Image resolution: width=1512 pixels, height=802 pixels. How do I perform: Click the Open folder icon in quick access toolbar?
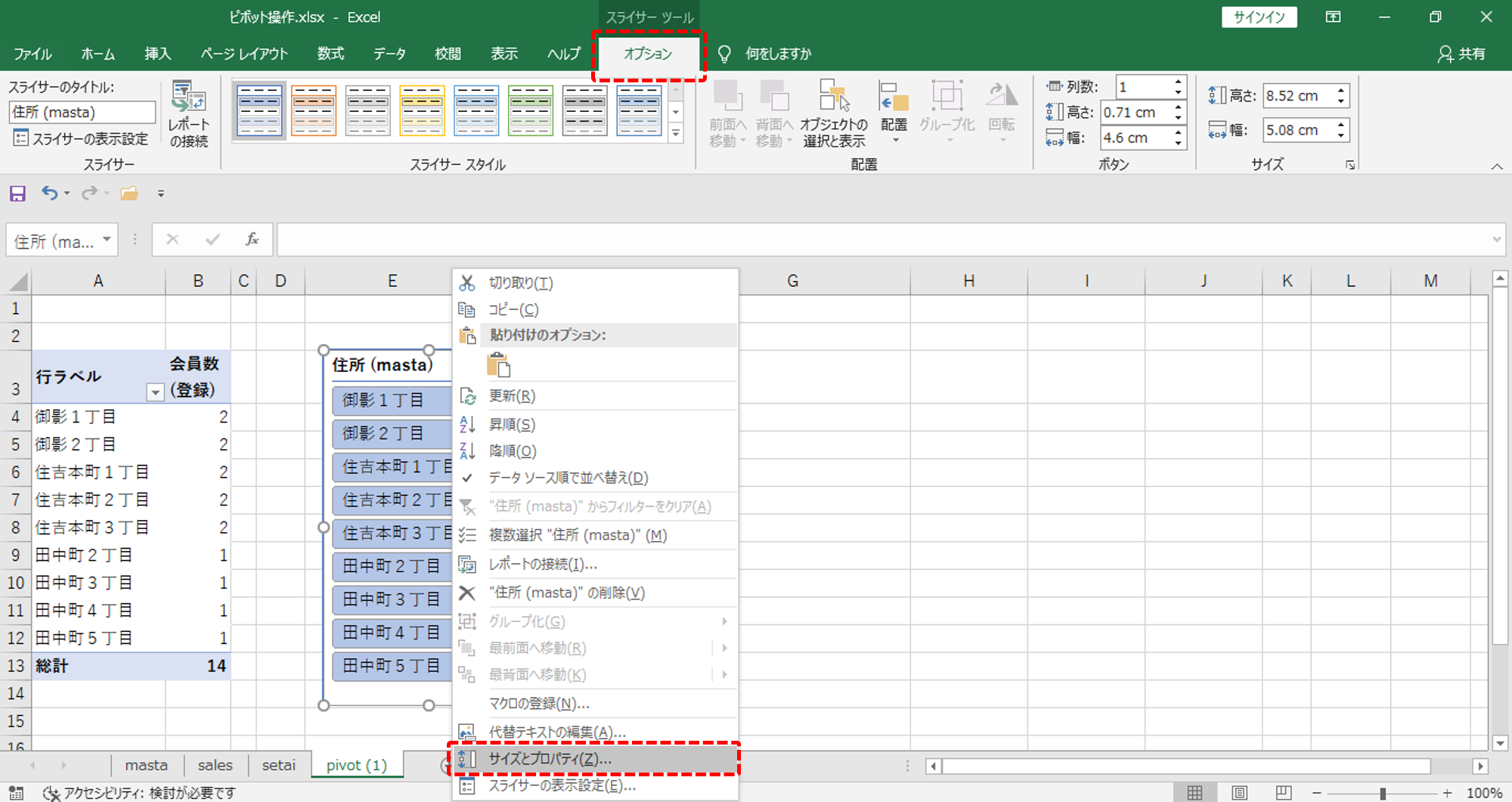(129, 194)
